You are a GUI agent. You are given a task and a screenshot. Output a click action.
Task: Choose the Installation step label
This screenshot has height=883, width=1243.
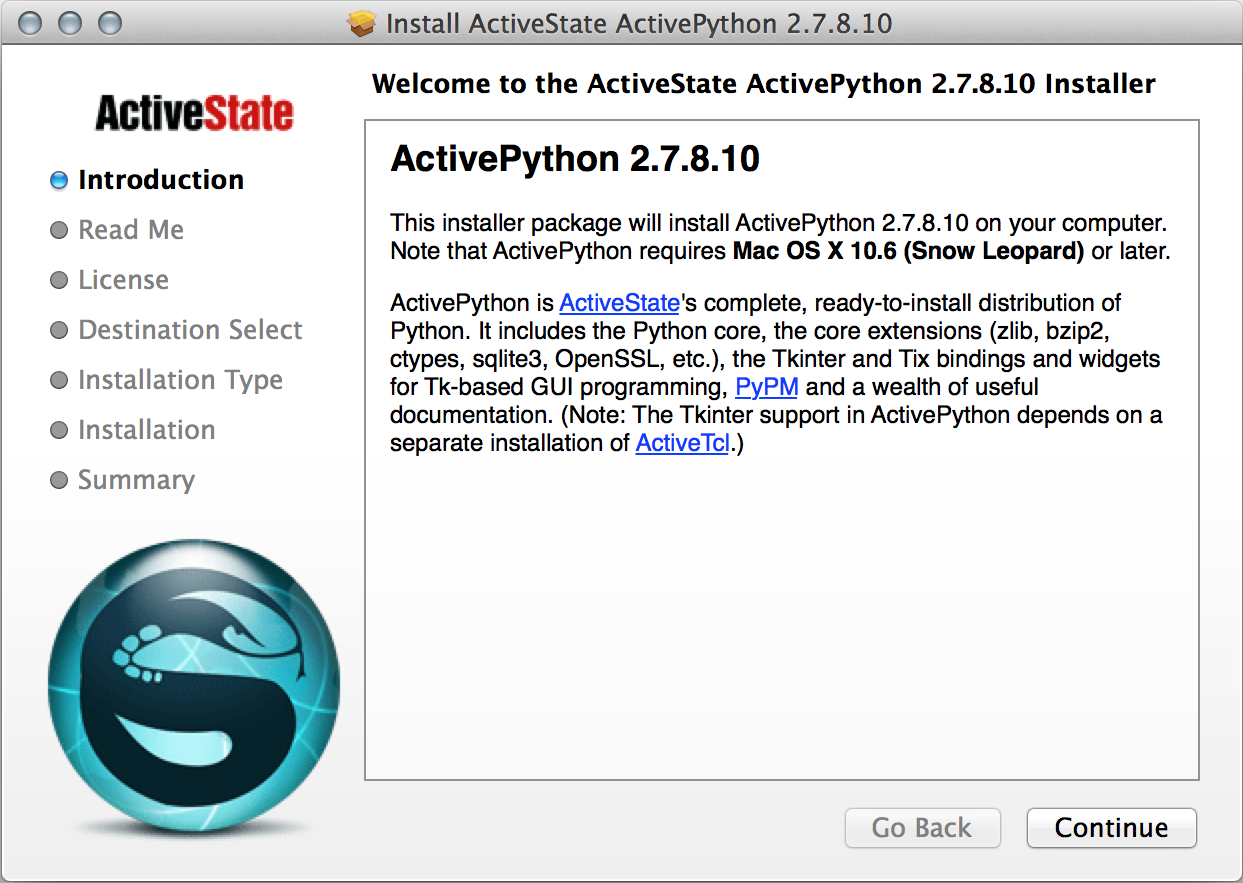coord(146,430)
